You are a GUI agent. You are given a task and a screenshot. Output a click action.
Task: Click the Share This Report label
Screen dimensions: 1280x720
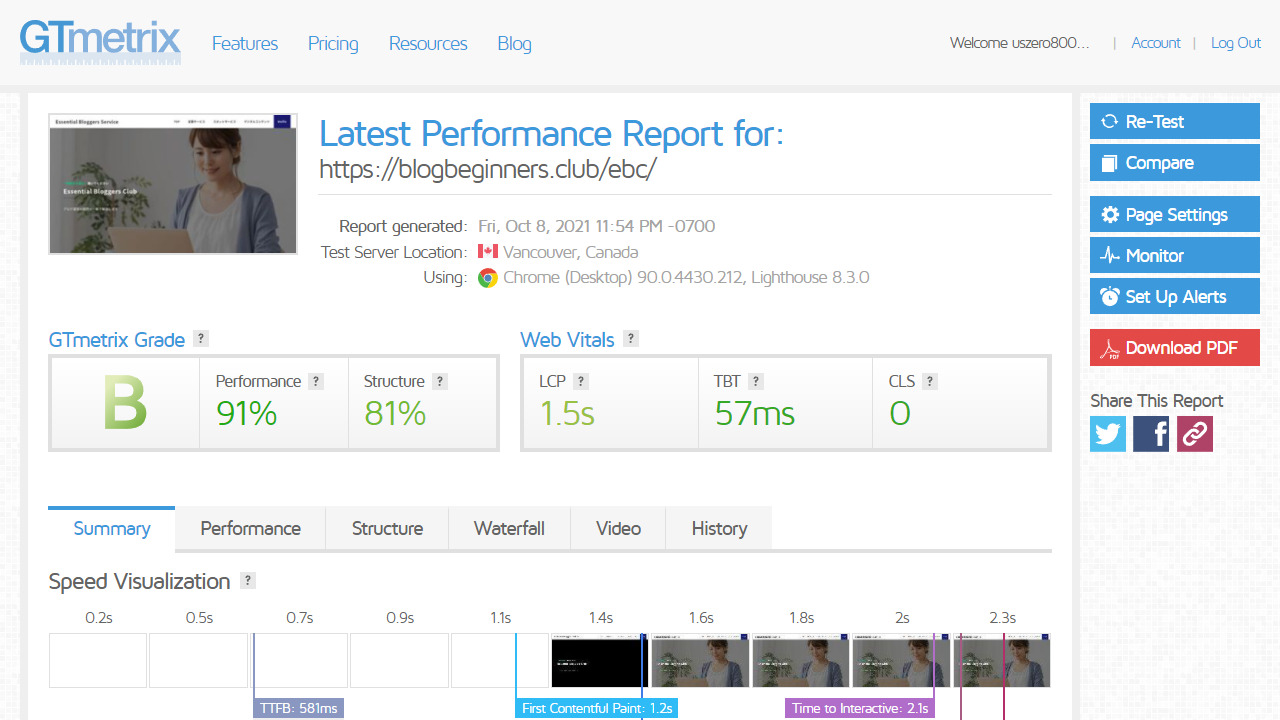[1157, 400]
